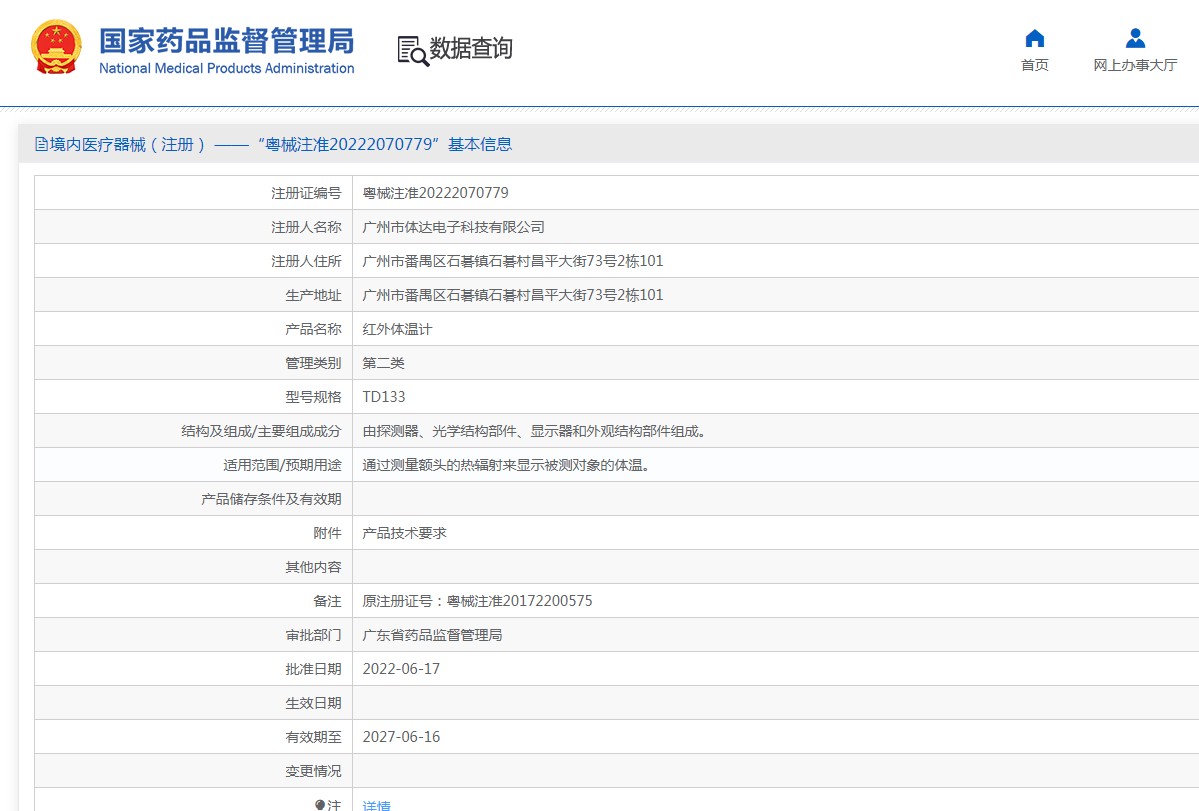Click the 通过测量额头的热辐射 intended use text
Image resolution: width=1199 pixels, height=811 pixels.
click(x=509, y=465)
